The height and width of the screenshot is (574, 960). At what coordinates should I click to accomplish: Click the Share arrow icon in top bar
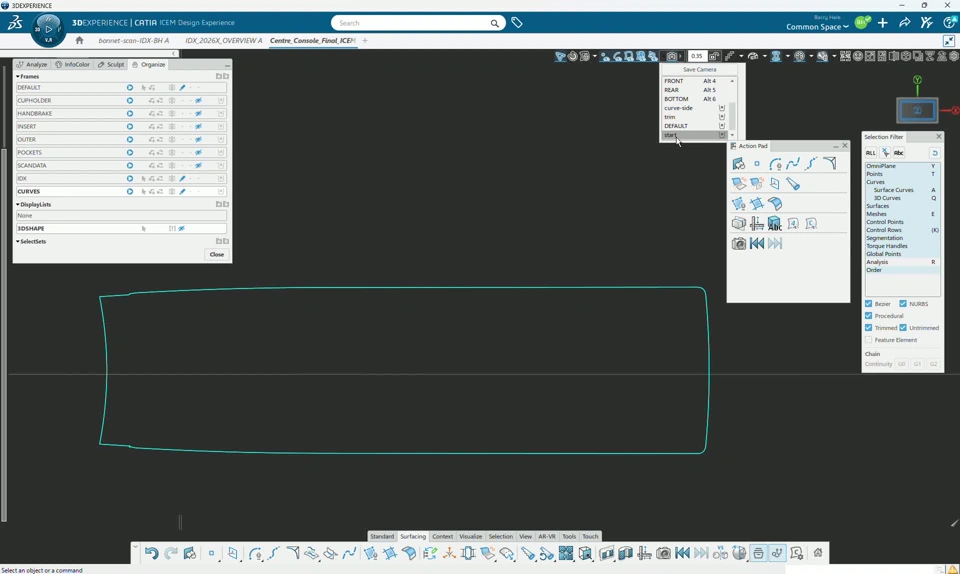(904, 23)
